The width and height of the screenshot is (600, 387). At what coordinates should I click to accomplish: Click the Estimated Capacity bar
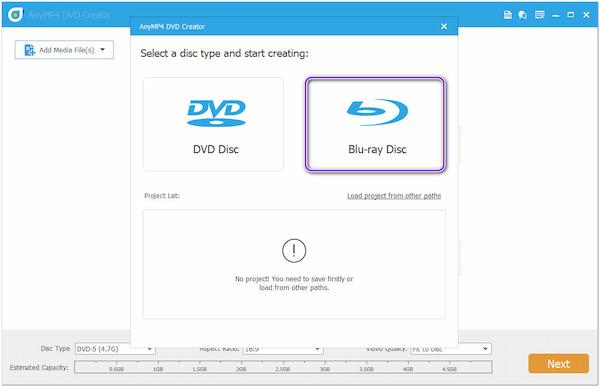(283, 367)
